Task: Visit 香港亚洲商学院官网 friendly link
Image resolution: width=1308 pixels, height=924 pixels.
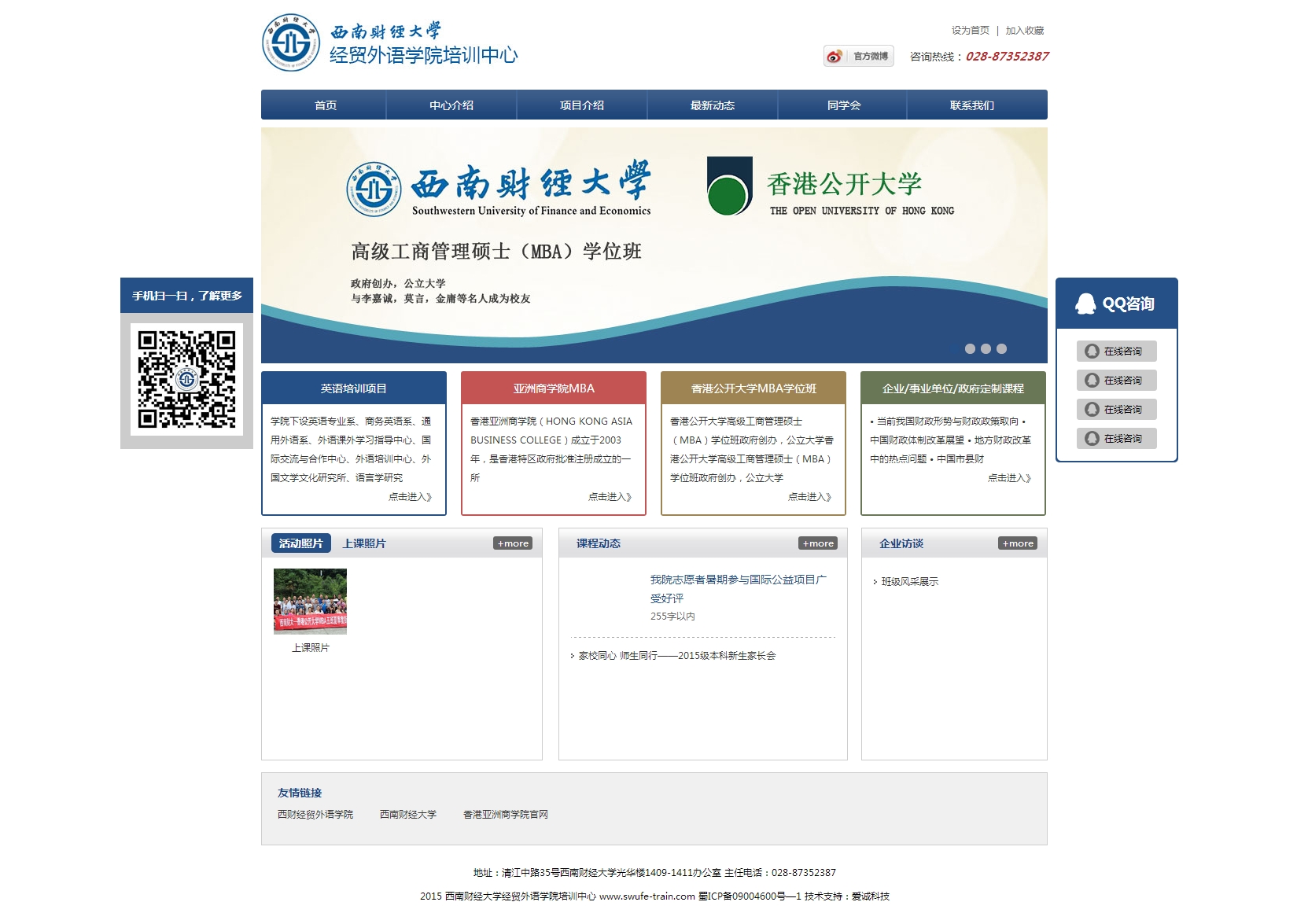Action: click(506, 815)
